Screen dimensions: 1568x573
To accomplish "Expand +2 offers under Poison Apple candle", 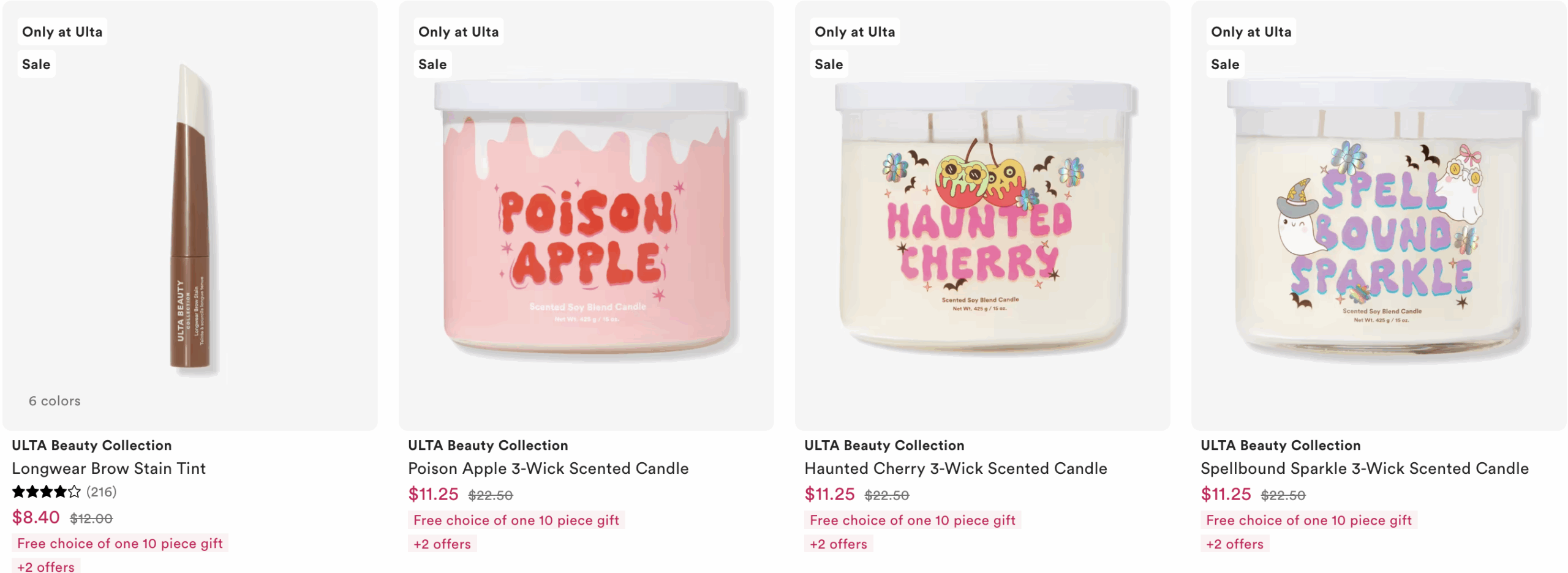I will 442,544.
